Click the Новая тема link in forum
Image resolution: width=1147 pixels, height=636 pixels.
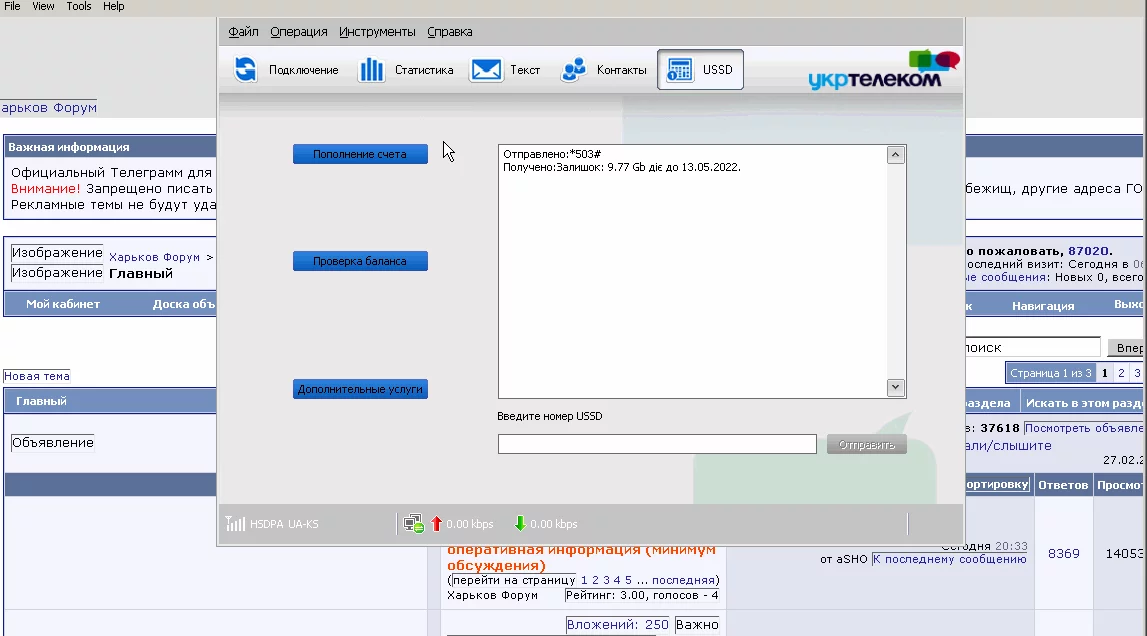[37, 376]
